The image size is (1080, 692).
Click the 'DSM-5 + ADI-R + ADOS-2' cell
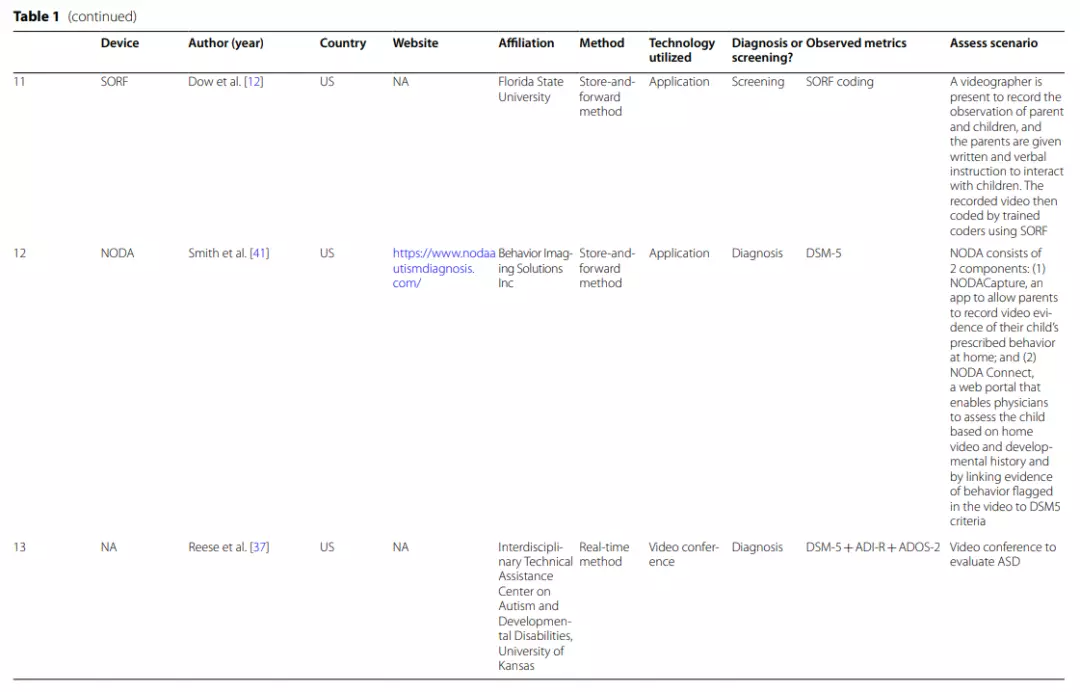point(873,547)
